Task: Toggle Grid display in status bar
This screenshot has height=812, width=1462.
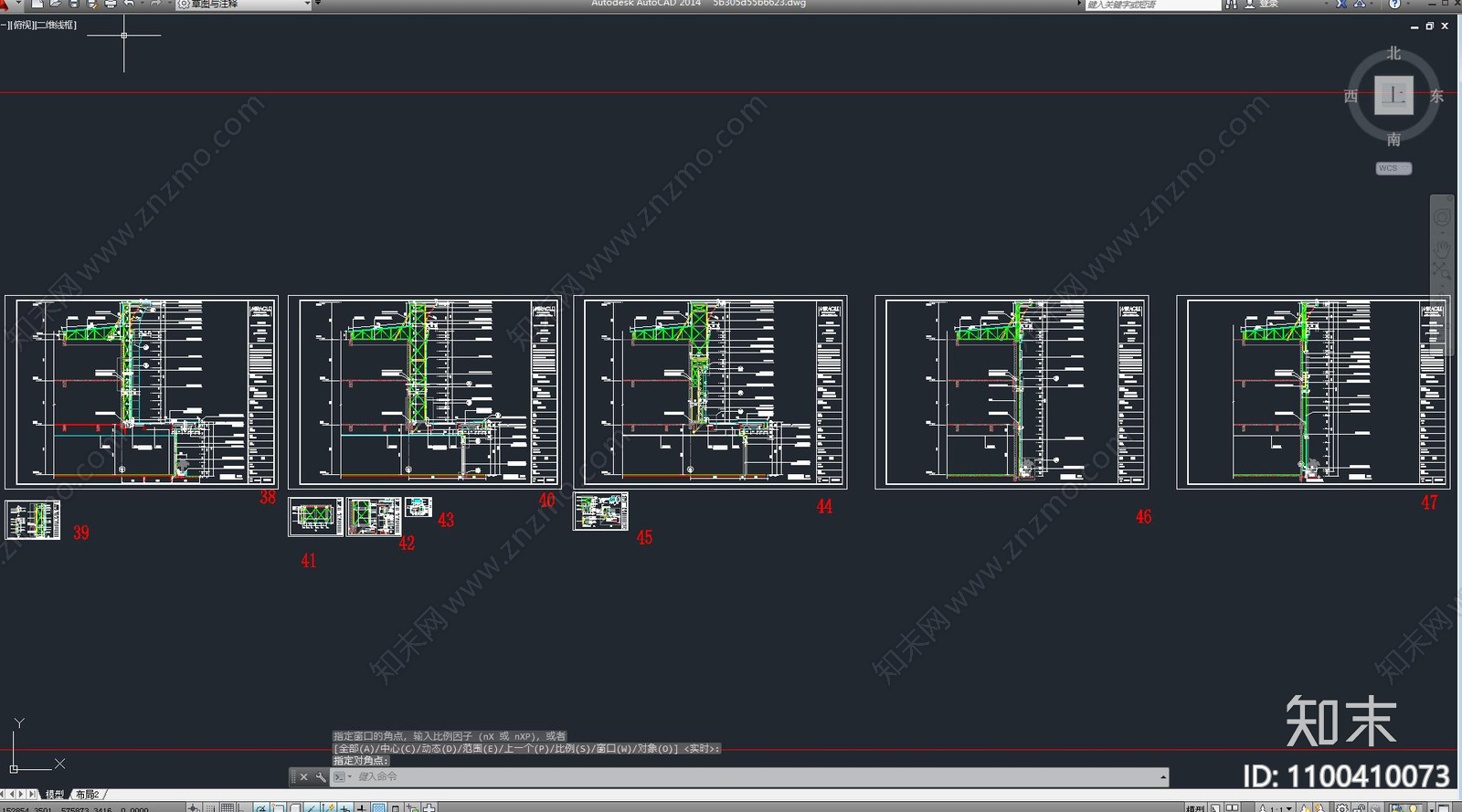Action: (228, 806)
